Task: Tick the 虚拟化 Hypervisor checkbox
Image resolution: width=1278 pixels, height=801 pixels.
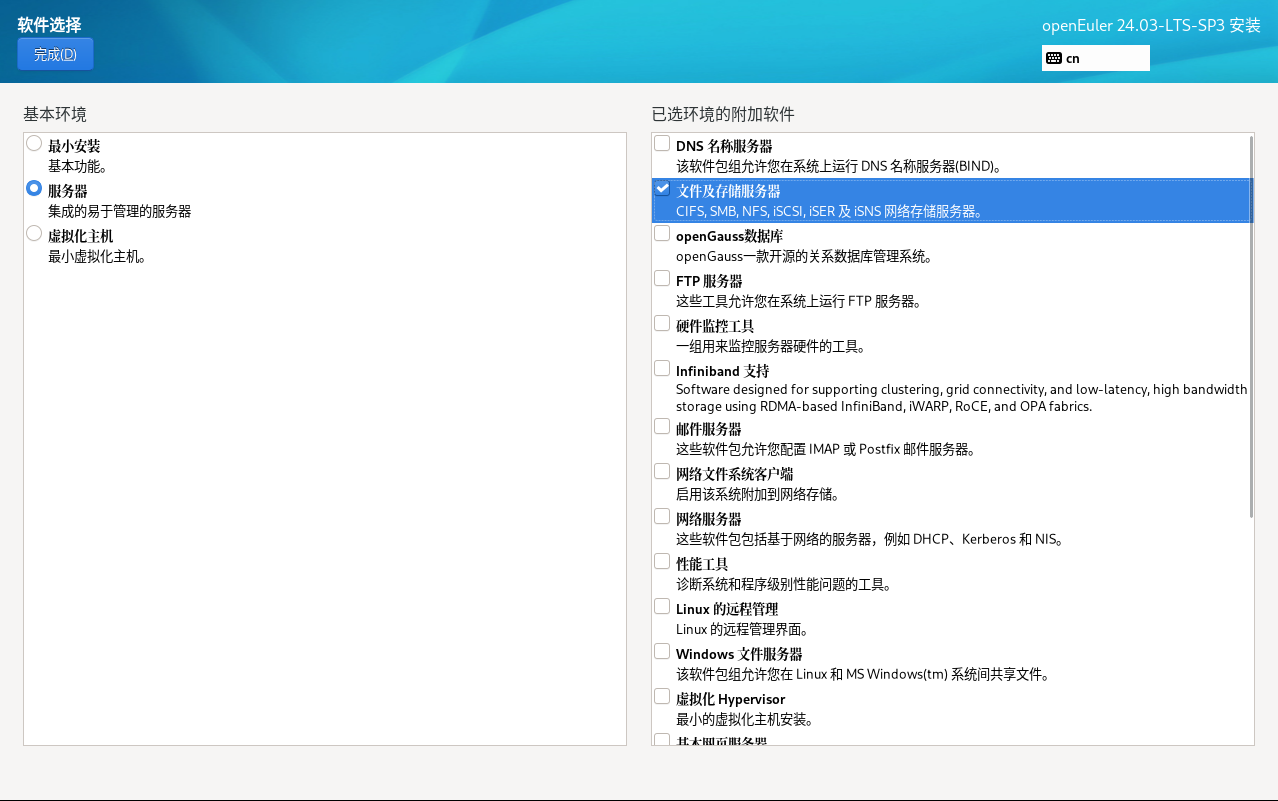Action: (662, 697)
